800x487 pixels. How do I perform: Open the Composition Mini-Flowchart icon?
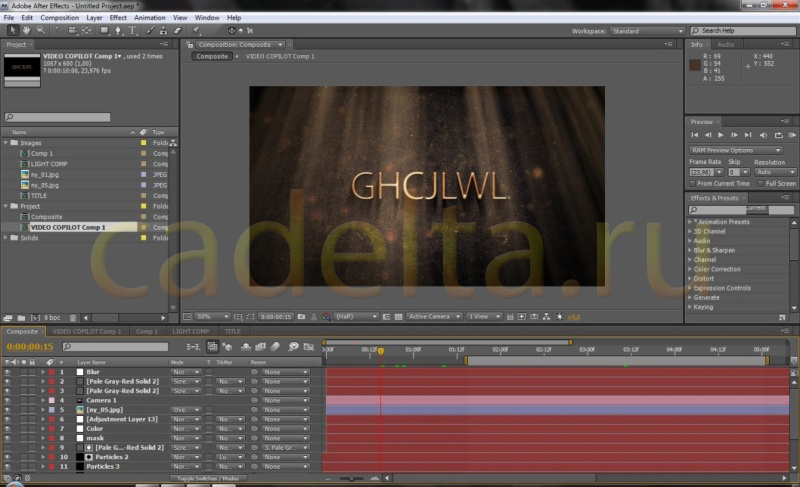coord(193,347)
